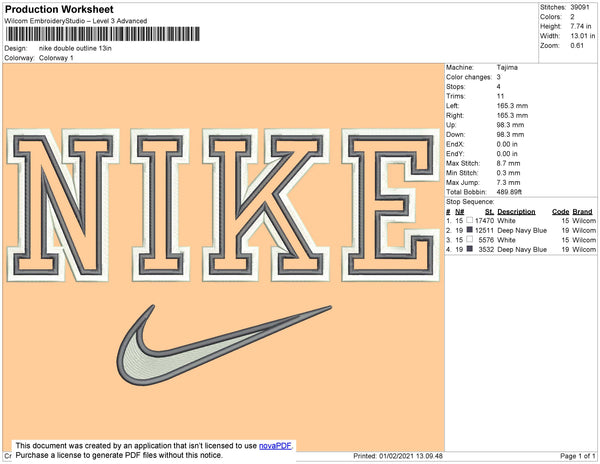Click the 'Description' column header
Screen dimensions: 600x464
coord(516,212)
